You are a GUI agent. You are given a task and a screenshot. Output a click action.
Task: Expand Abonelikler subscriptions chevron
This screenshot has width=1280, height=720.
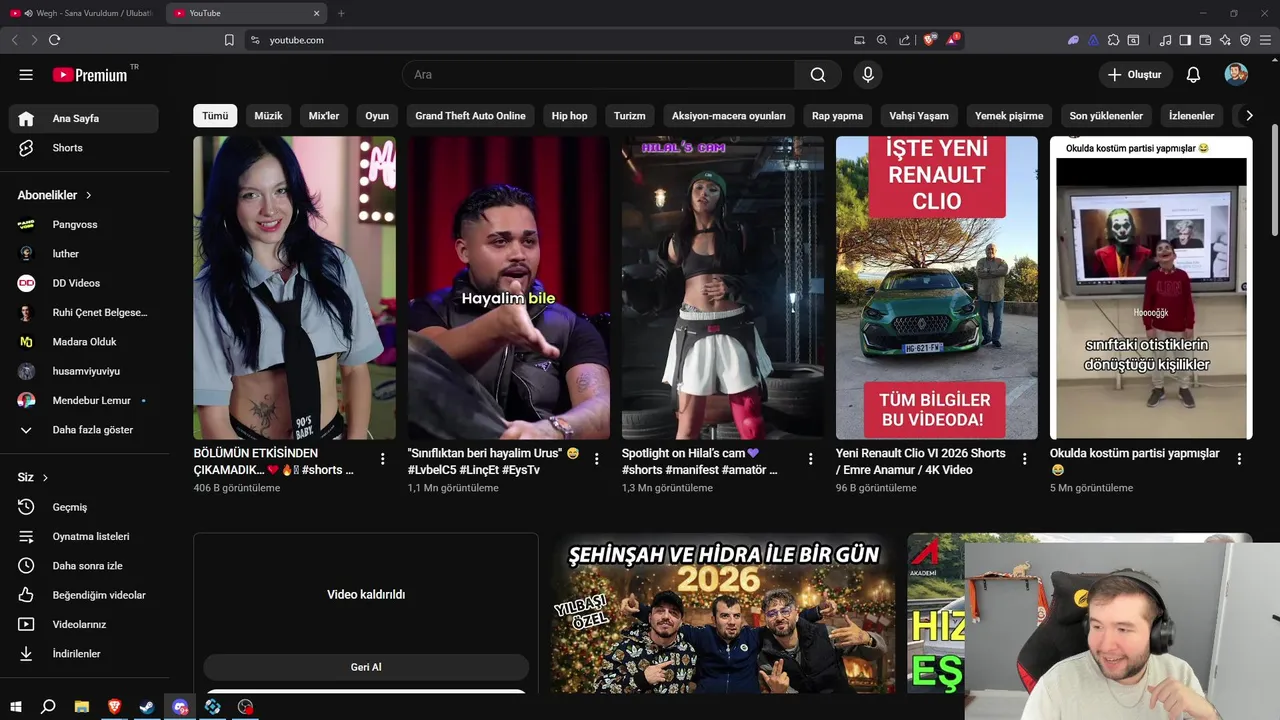88,196
